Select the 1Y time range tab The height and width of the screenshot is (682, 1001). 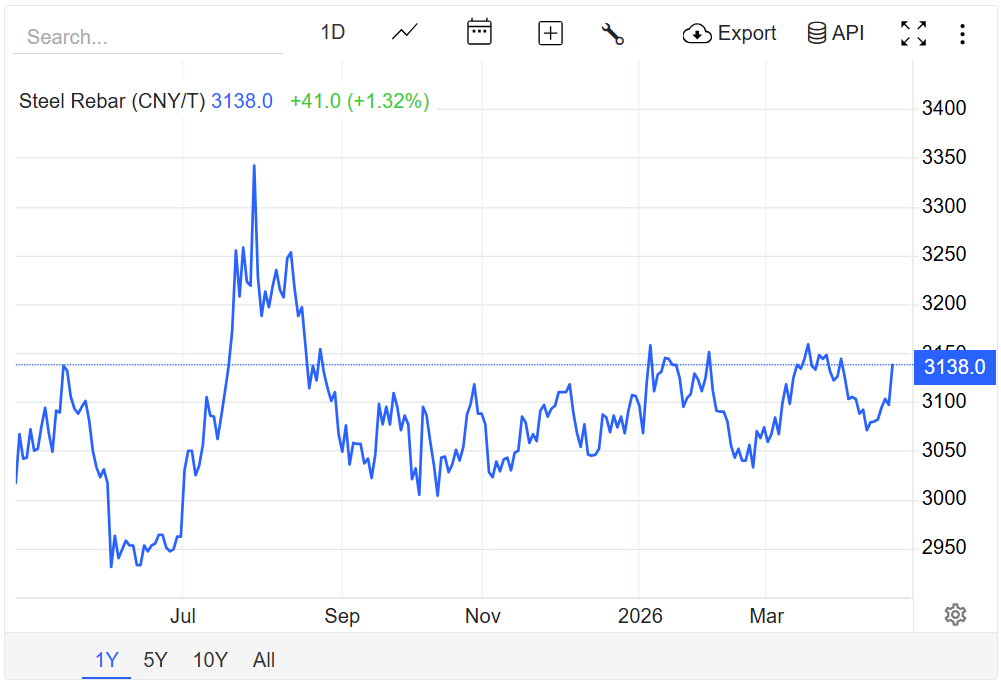point(106,660)
